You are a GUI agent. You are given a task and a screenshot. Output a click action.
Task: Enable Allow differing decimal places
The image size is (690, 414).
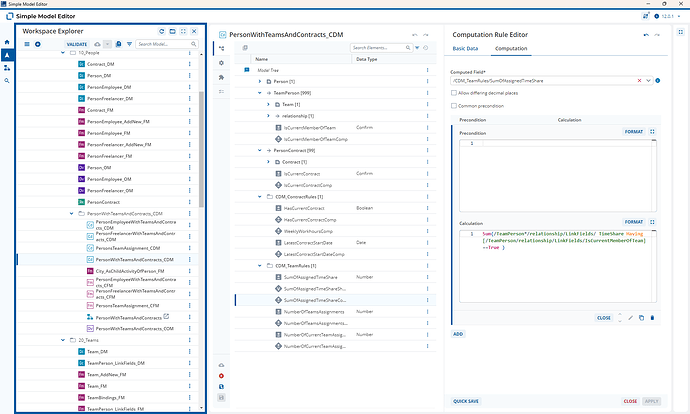(454, 93)
